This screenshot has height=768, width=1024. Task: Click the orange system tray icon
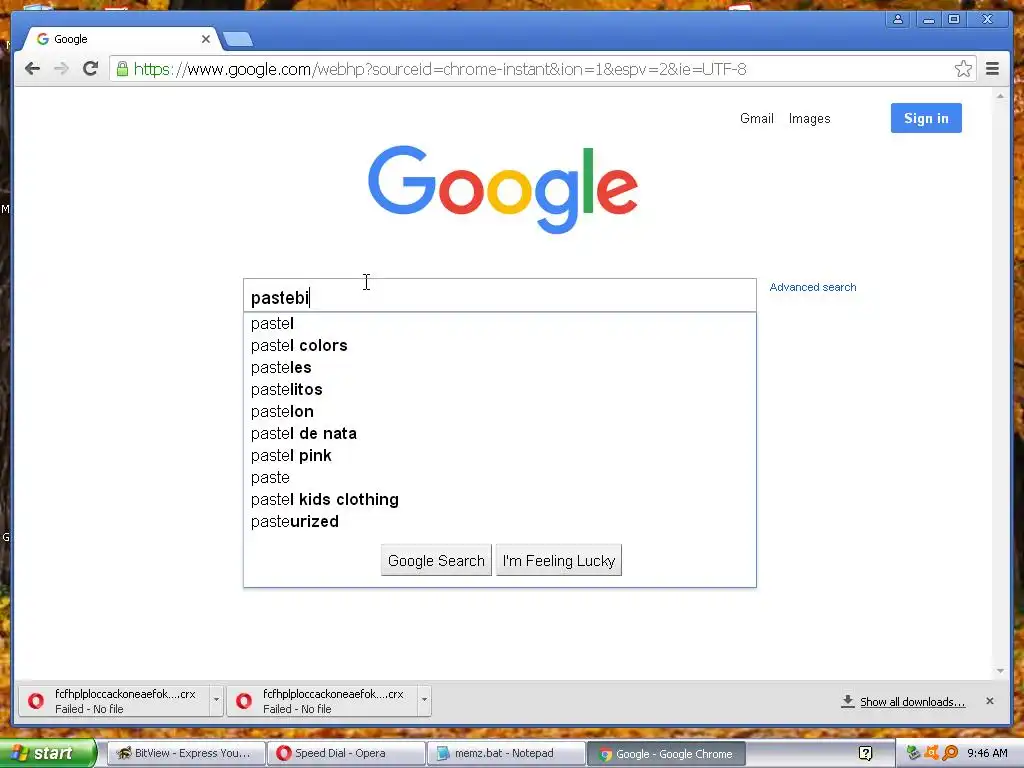click(932, 753)
